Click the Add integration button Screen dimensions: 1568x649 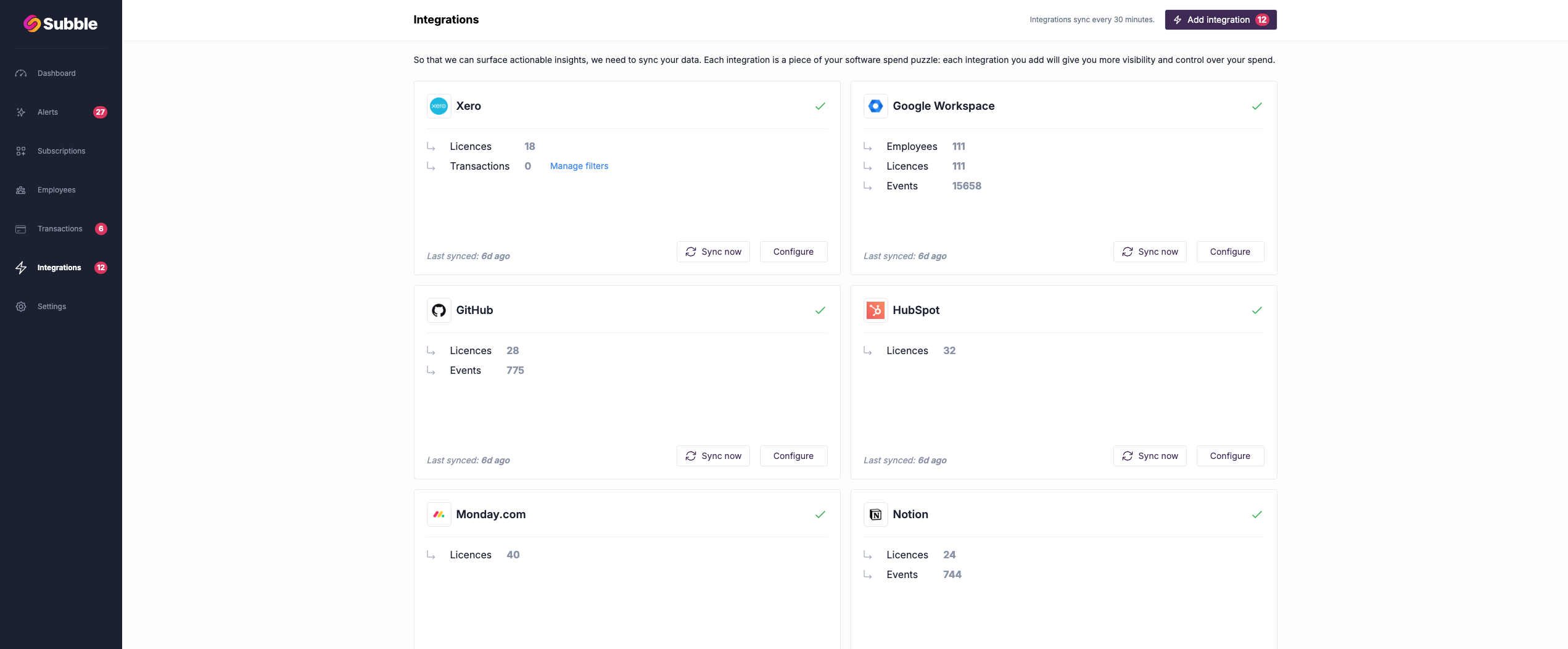tap(1220, 20)
